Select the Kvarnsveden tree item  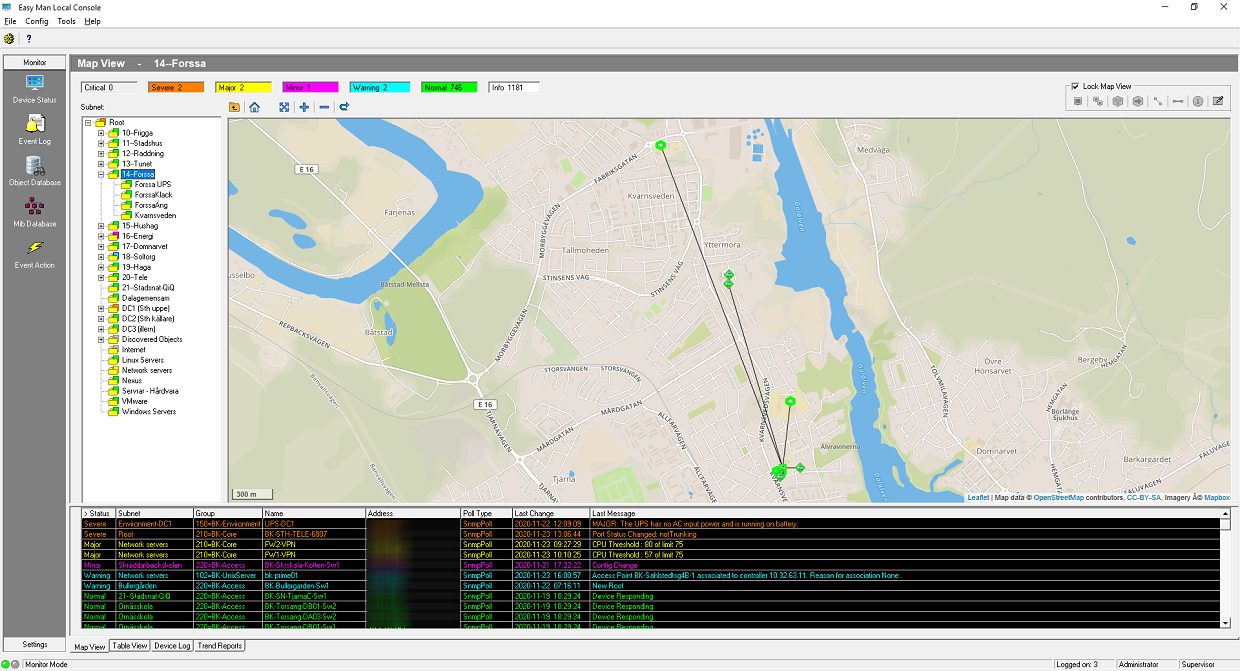click(x=155, y=215)
